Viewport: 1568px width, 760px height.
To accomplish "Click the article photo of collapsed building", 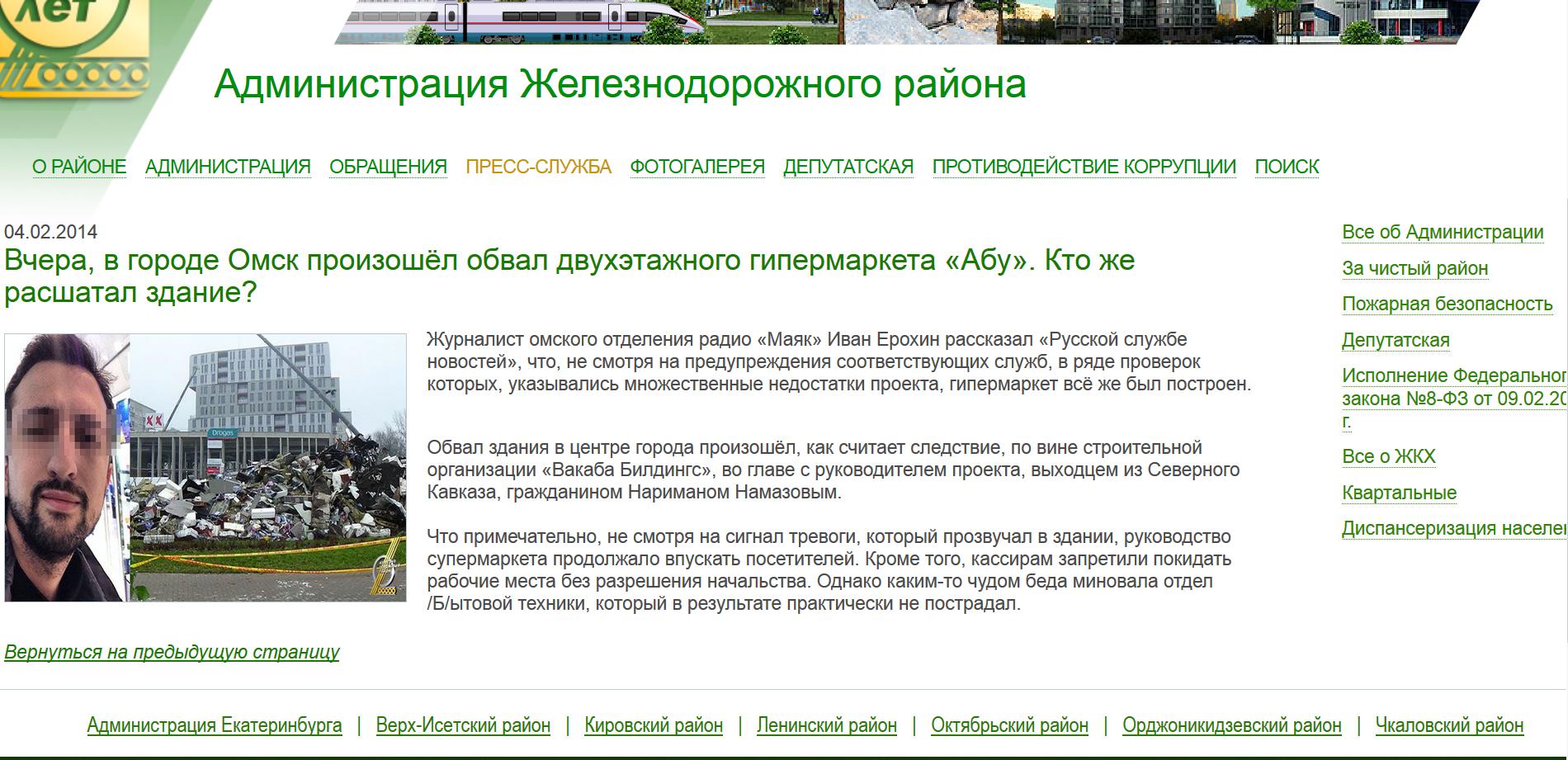I will [205, 467].
